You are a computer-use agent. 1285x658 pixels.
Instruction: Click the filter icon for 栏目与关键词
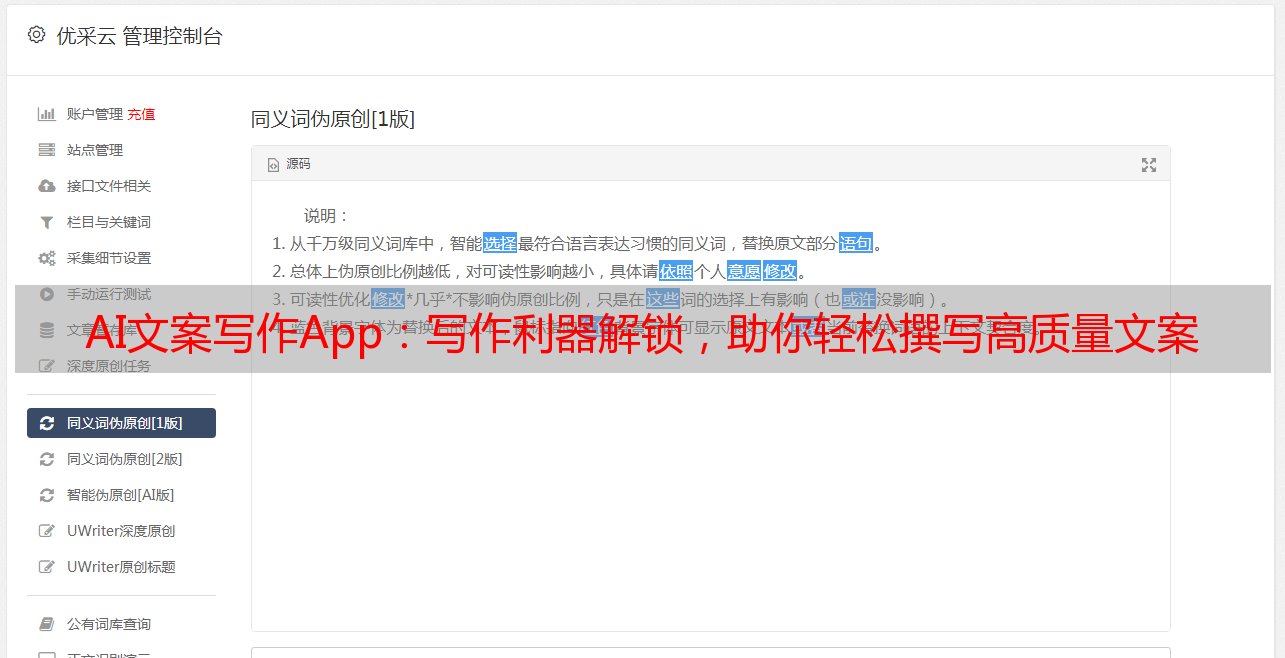[46, 222]
